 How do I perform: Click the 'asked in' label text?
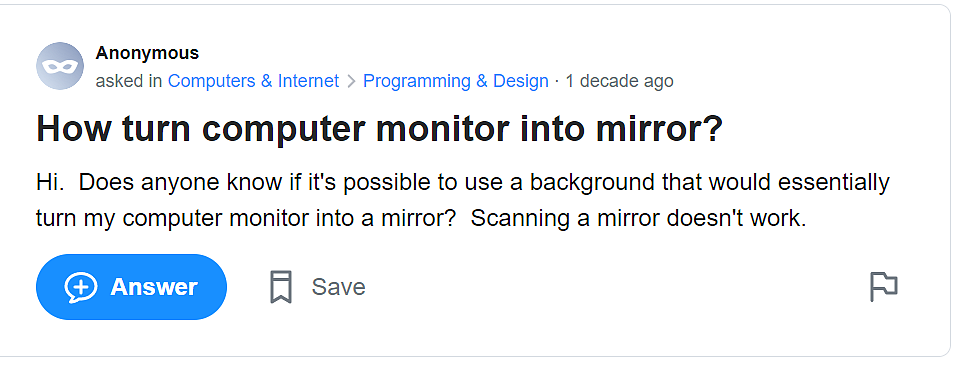point(129,81)
